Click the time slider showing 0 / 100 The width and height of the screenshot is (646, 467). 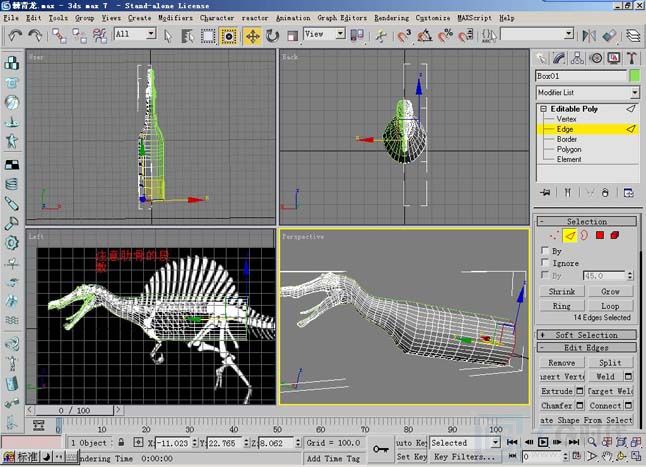[x=74, y=410]
